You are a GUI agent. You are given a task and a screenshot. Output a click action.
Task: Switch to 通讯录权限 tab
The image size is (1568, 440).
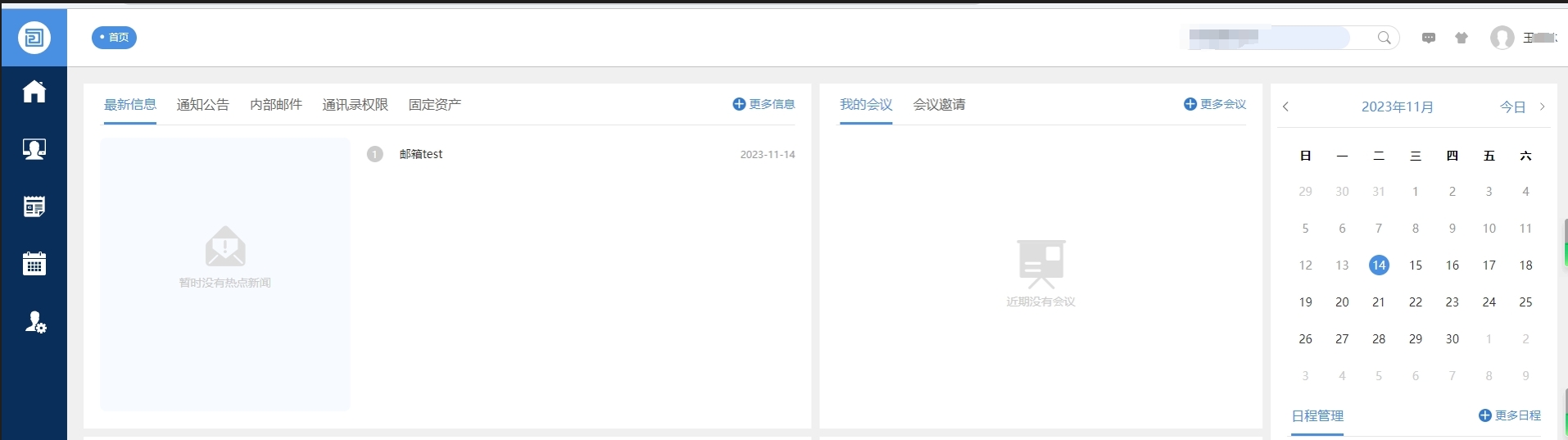356,105
